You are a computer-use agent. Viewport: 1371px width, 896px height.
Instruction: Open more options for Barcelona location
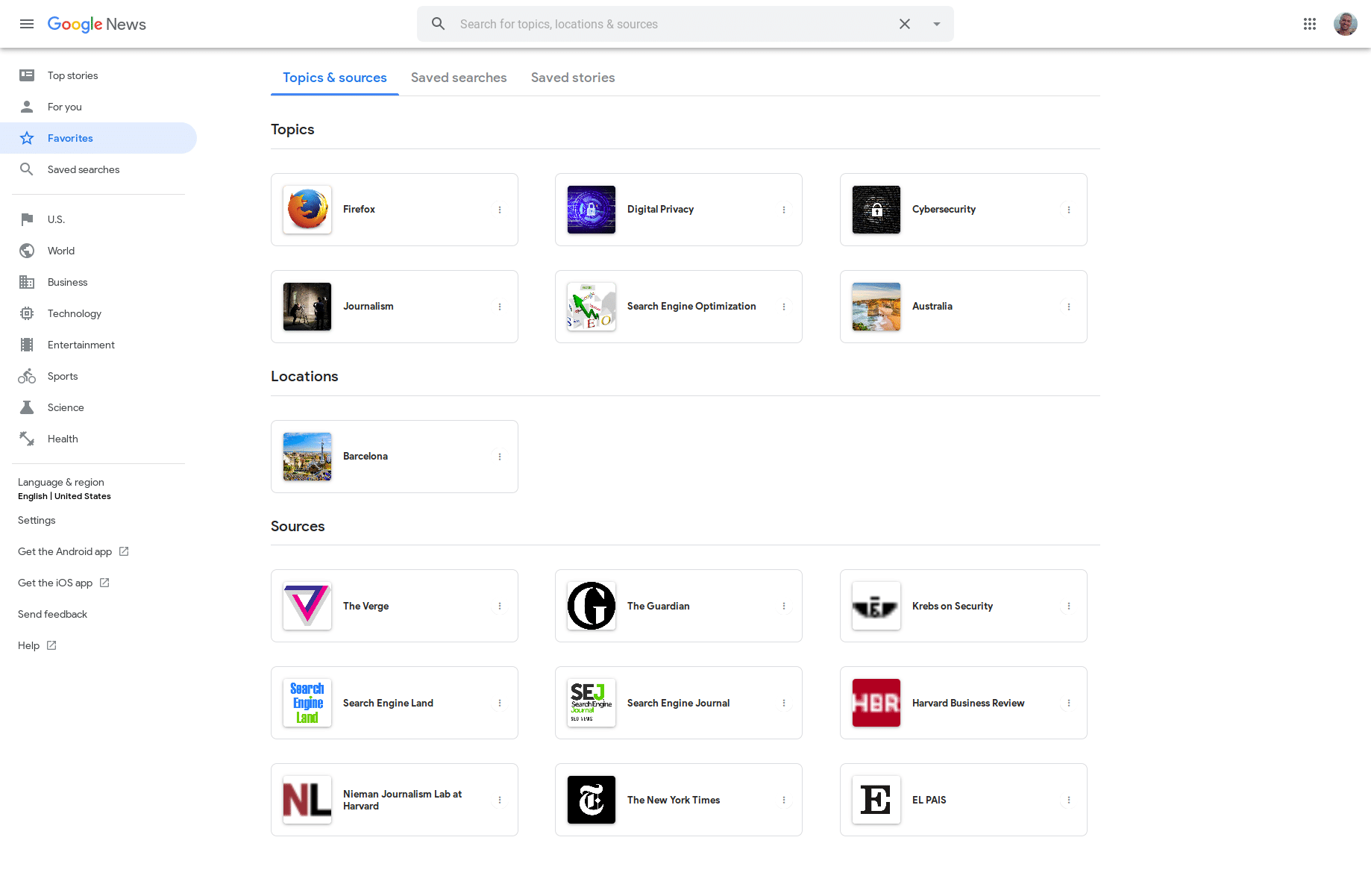click(x=499, y=457)
